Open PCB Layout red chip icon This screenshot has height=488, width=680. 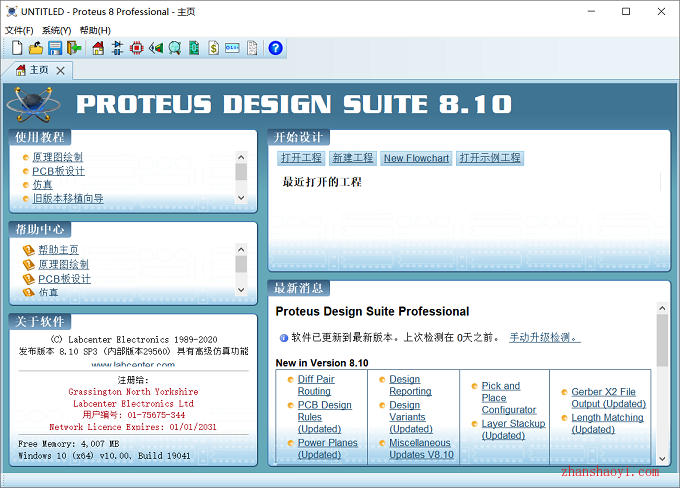[136, 48]
